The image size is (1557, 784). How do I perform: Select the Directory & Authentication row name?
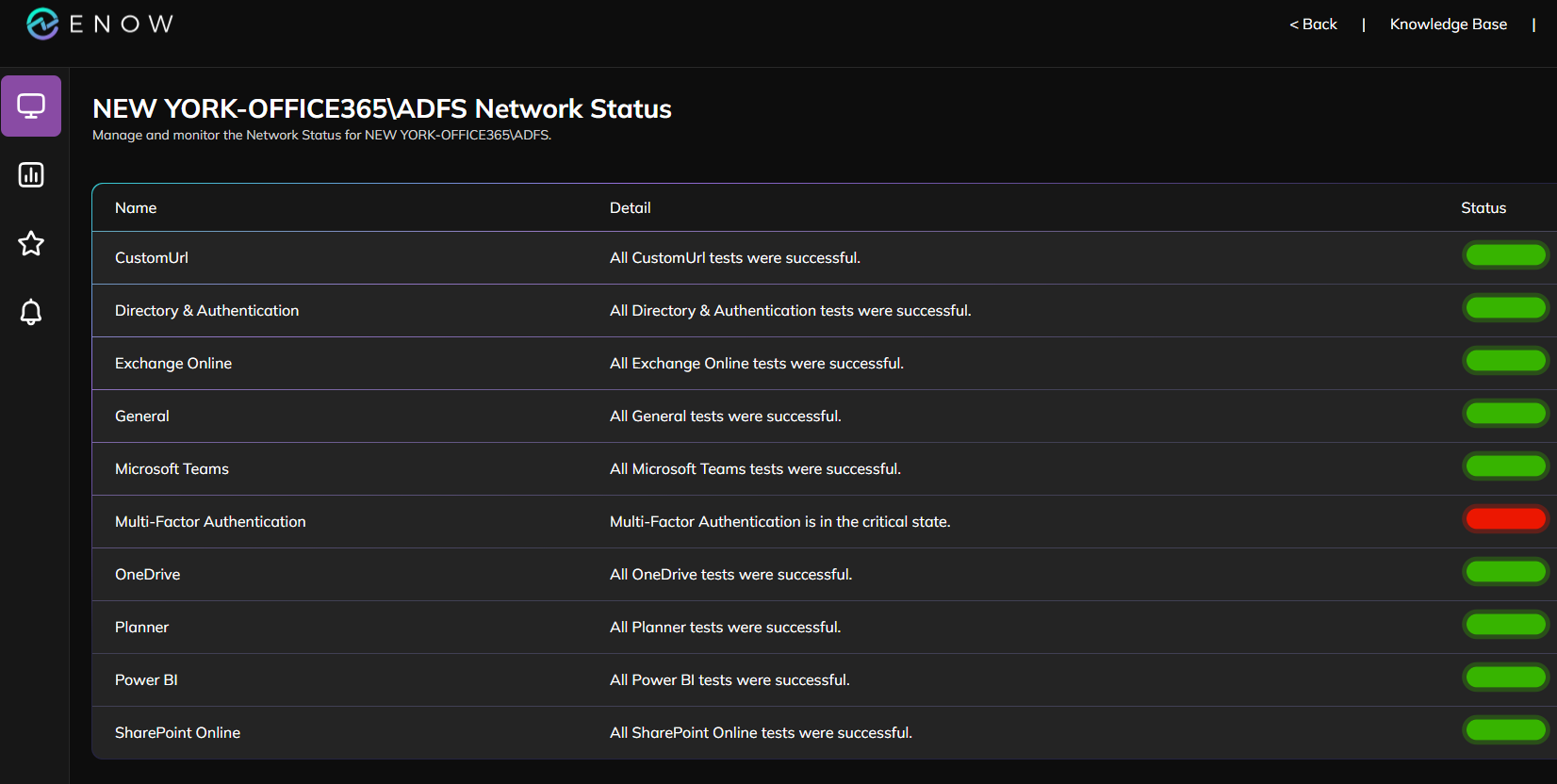(206, 310)
